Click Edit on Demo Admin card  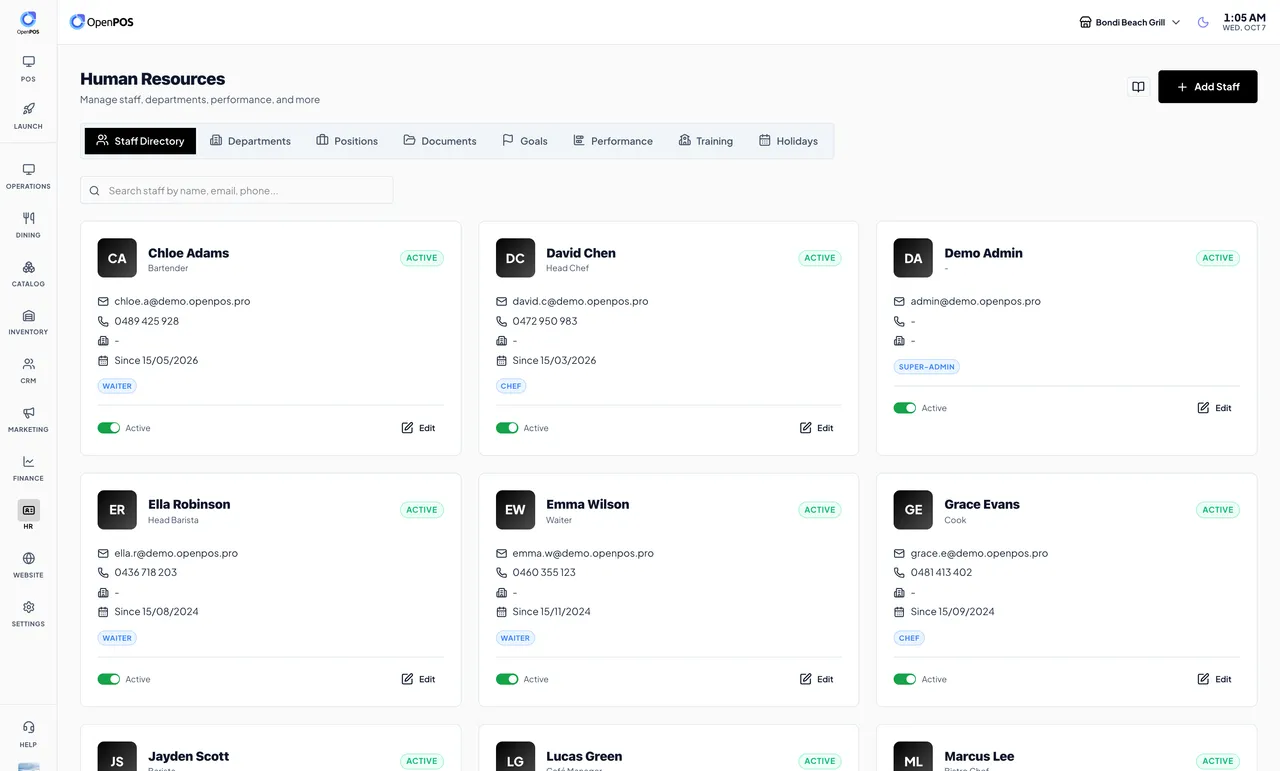click(x=1214, y=408)
